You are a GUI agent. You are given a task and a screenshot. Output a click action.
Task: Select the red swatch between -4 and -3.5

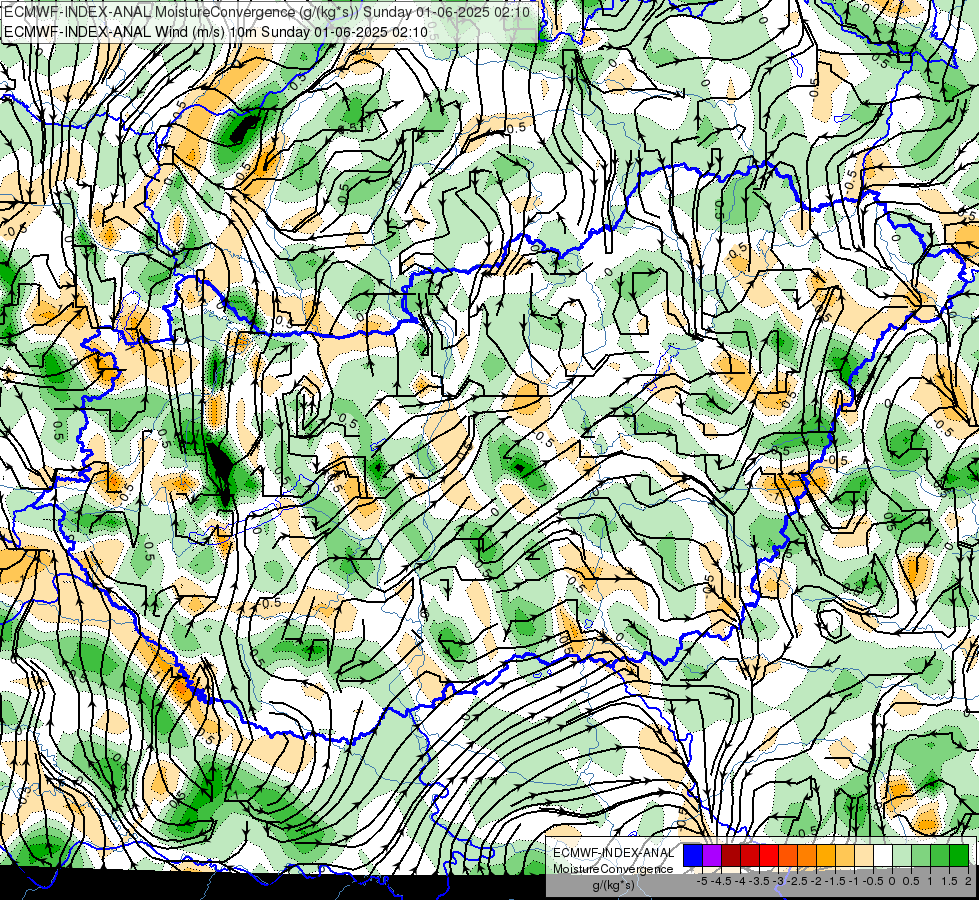[x=750, y=856]
